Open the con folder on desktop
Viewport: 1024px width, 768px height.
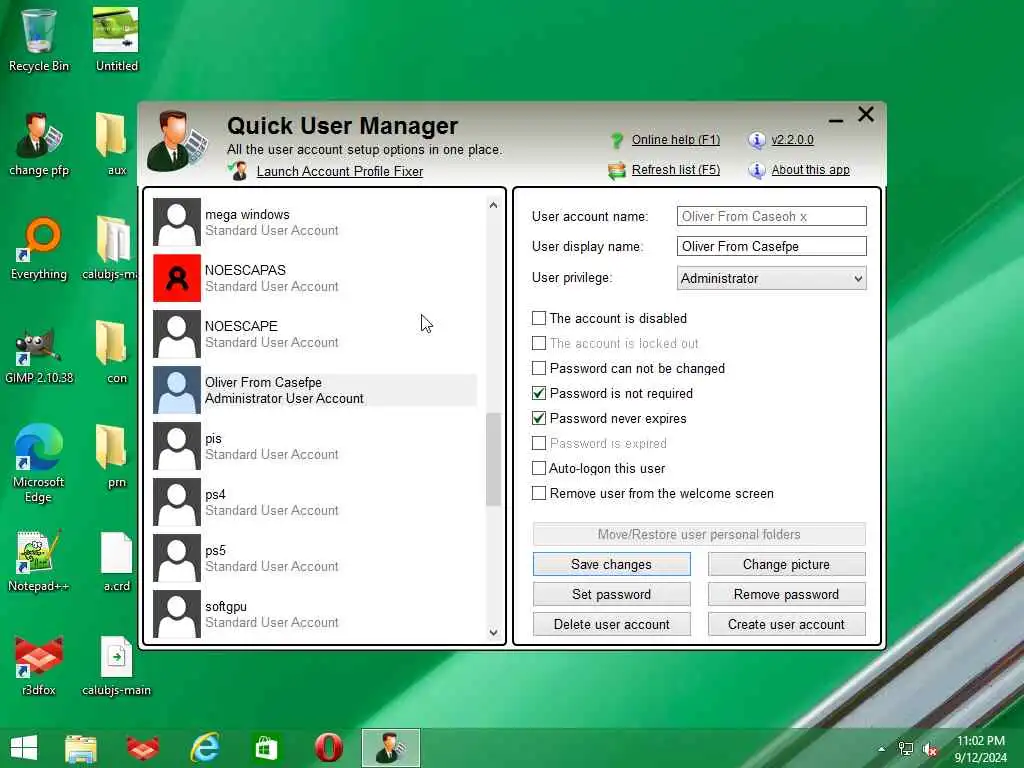click(x=116, y=353)
